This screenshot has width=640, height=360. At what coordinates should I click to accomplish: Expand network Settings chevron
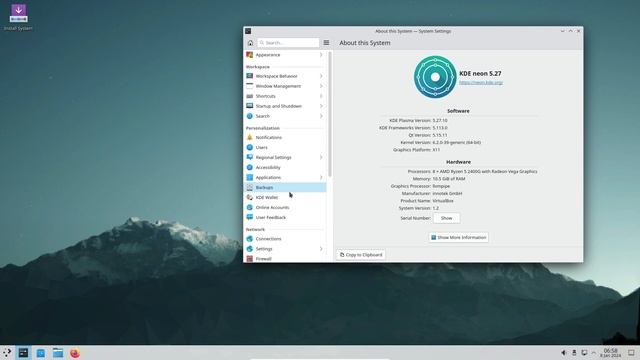coord(321,249)
